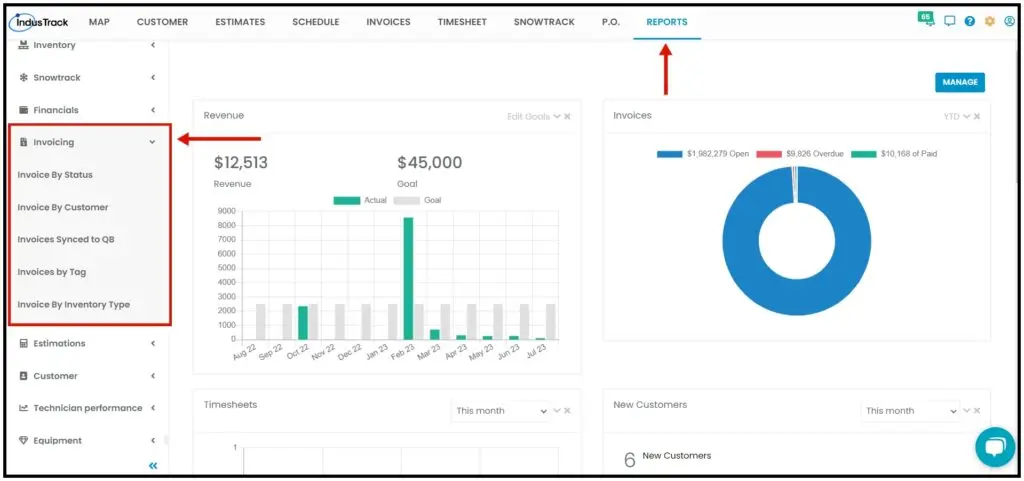The image size is (1024, 481).
Task: Close the New Customers widget with X
Action: (x=977, y=411)
